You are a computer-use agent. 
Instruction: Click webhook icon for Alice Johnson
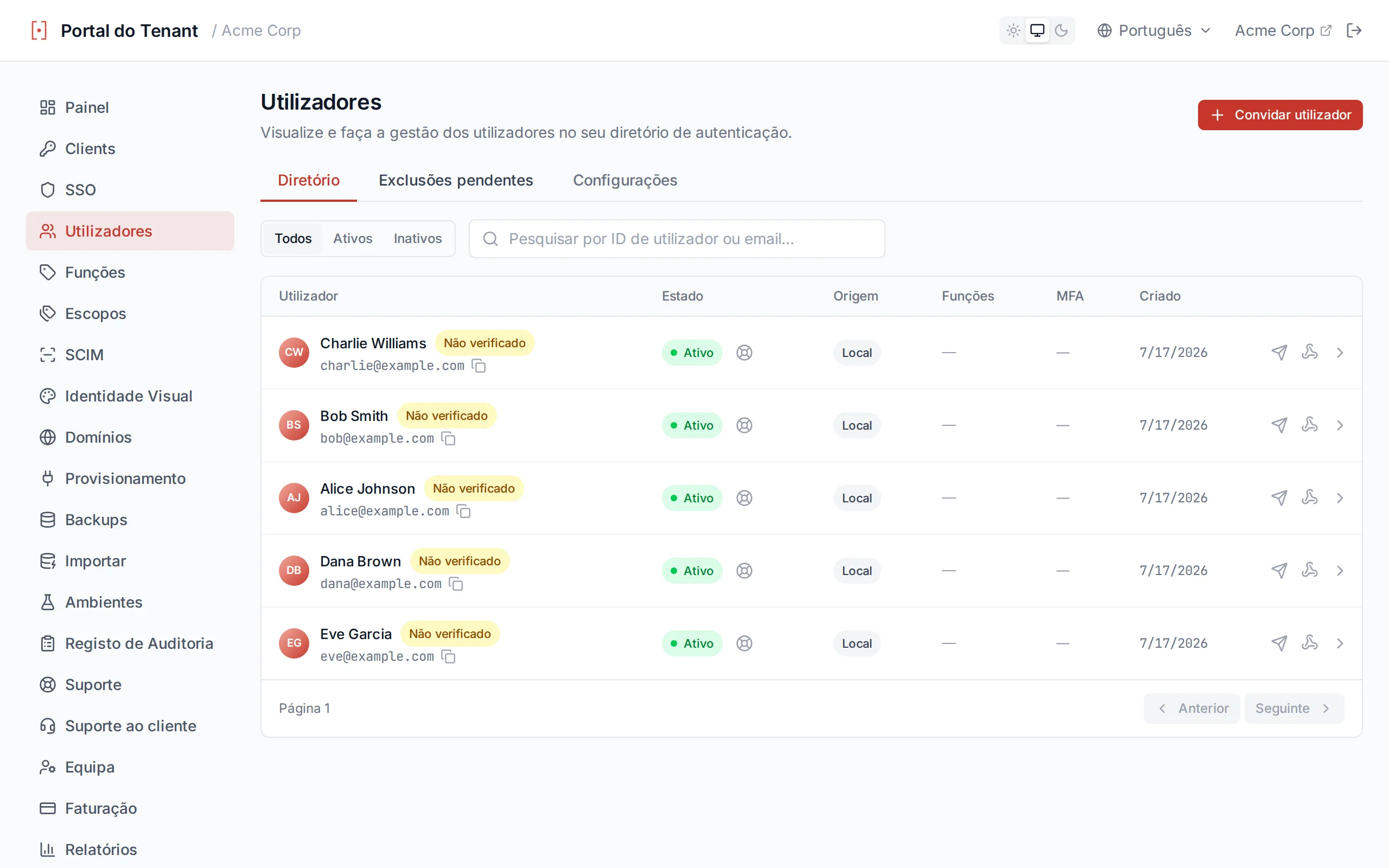pos(1310,496)
